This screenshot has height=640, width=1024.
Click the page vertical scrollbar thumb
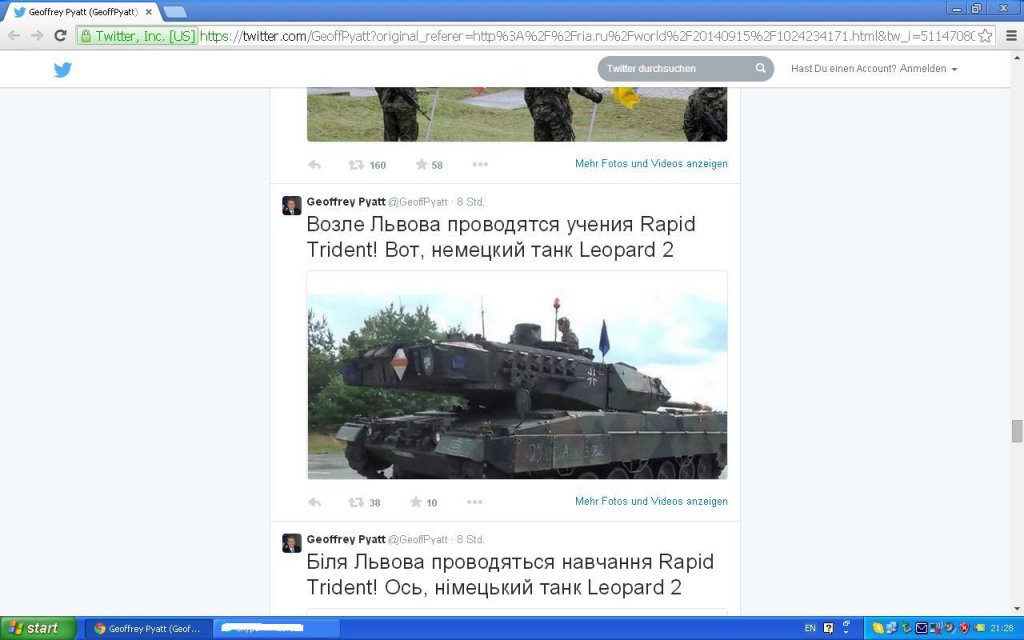click(1017, 431)
